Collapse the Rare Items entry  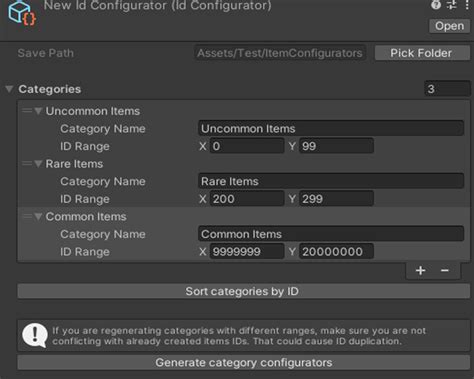click(x=38, y=163)
